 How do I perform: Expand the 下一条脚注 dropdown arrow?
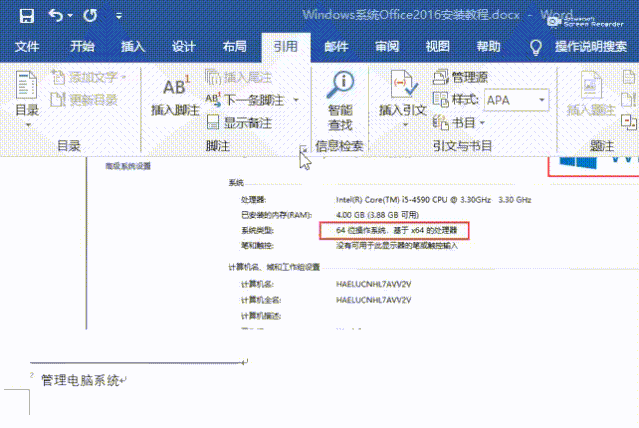(296, 100)
